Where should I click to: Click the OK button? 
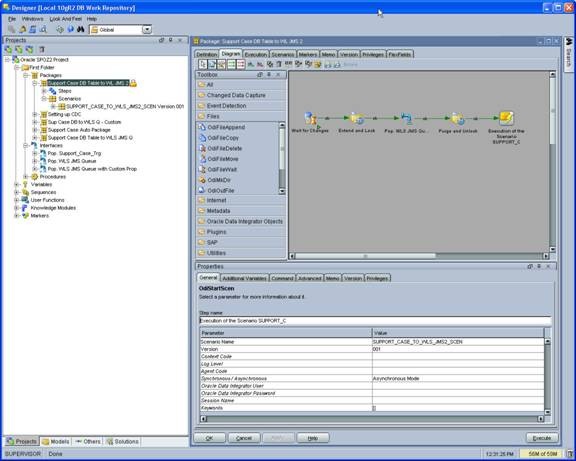point(209,438)
